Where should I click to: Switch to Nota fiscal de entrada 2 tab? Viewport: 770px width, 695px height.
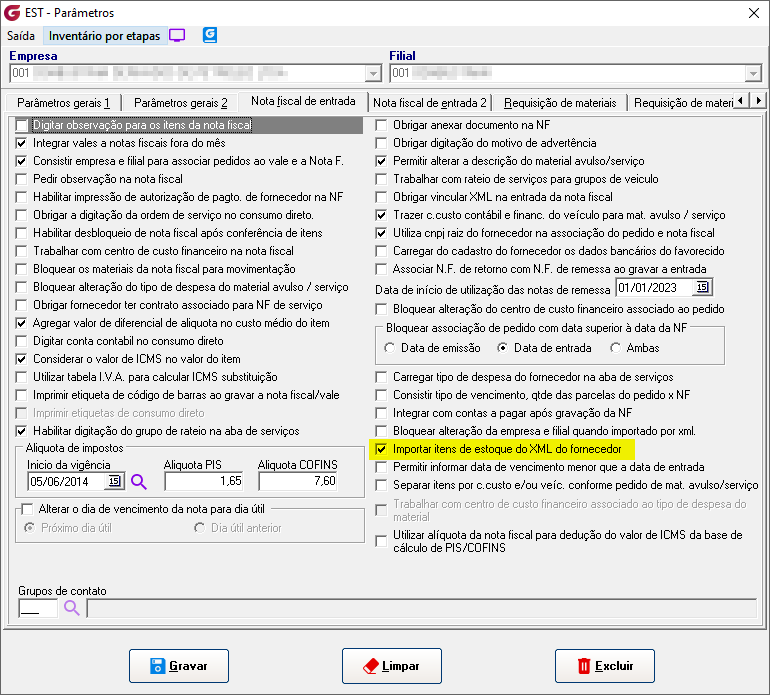(430, 103)
